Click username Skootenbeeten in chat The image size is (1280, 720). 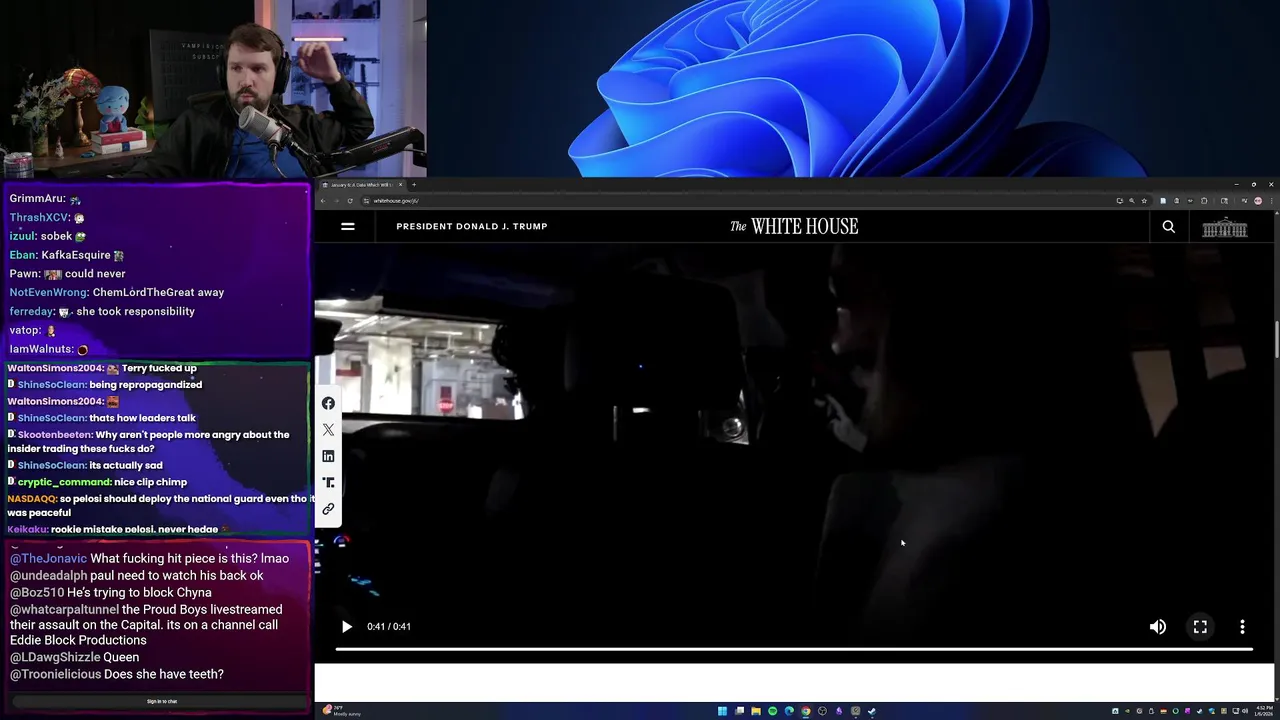[x=55, y=435]
